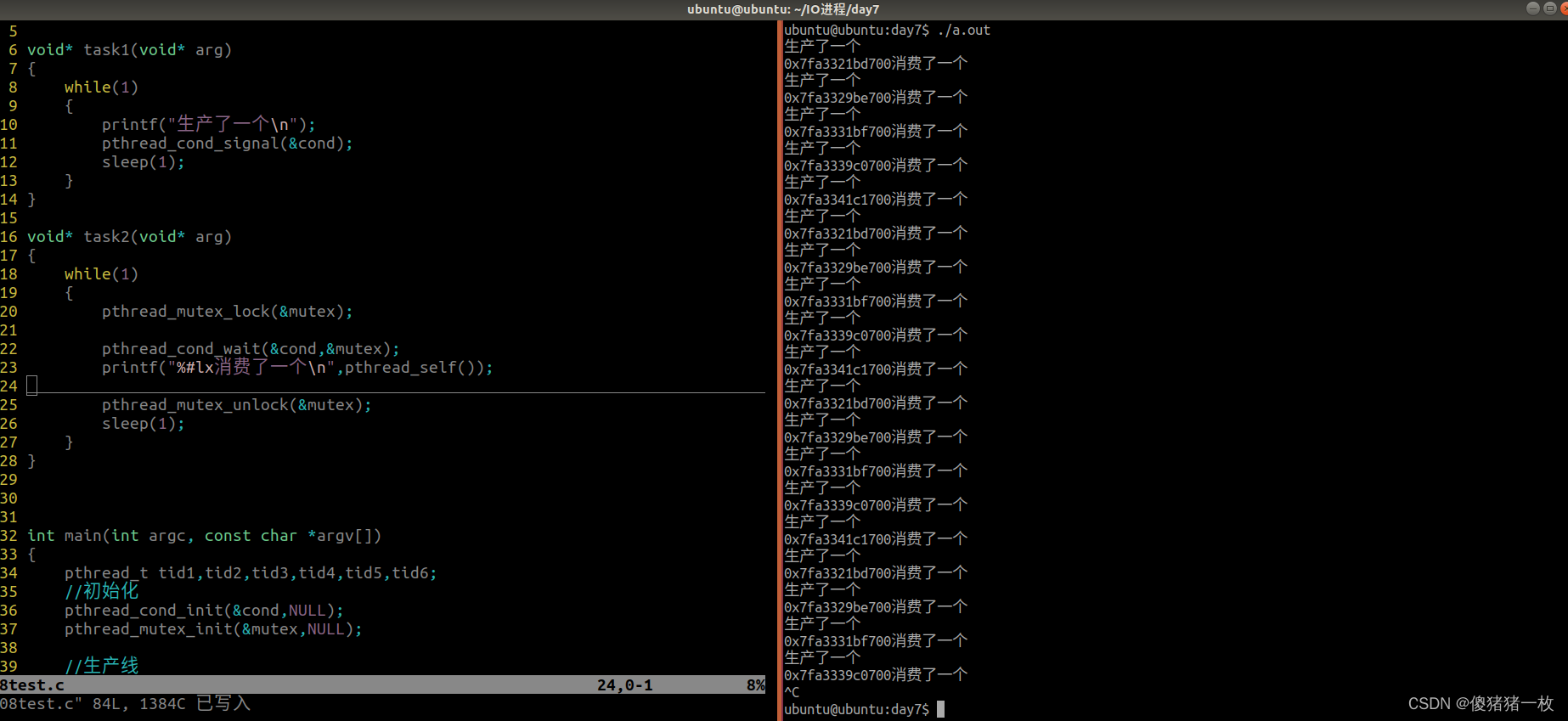Click 'void* task1(void* arg)' on line 6

click(129, 50)
